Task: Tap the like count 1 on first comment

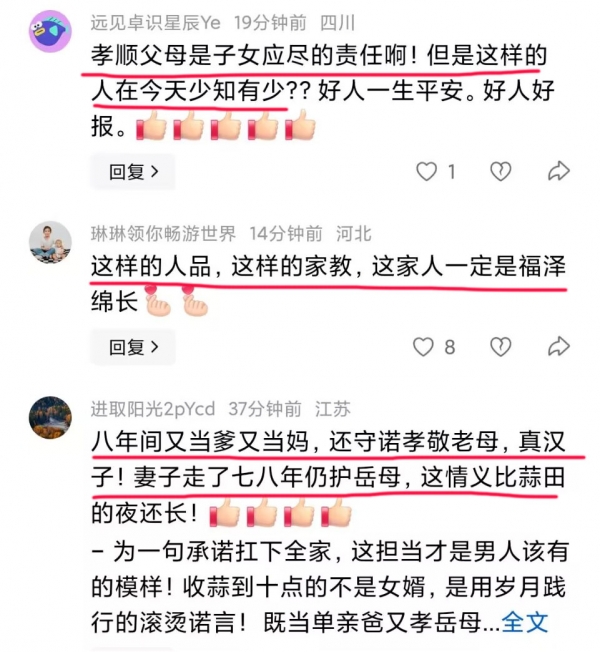Action: [452, 172]
